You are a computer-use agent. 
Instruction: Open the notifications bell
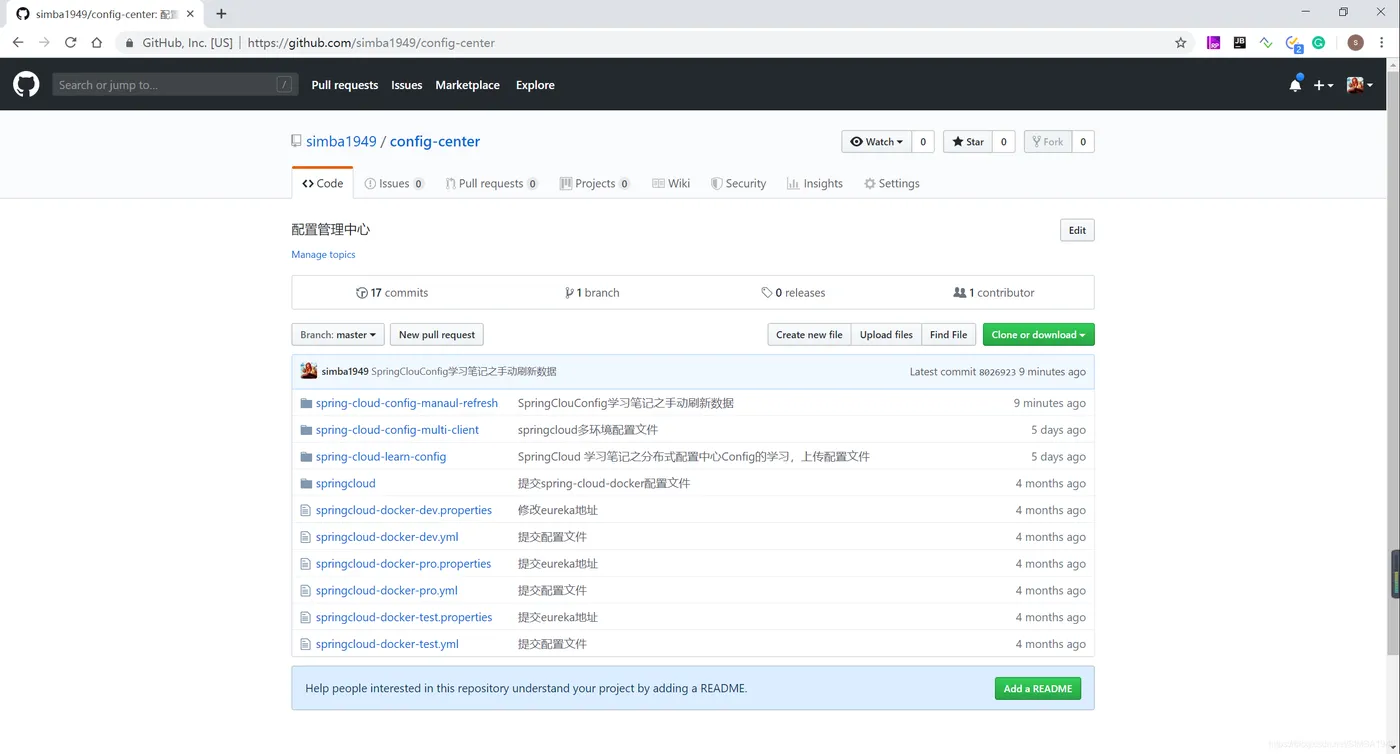coord(1295,85)
